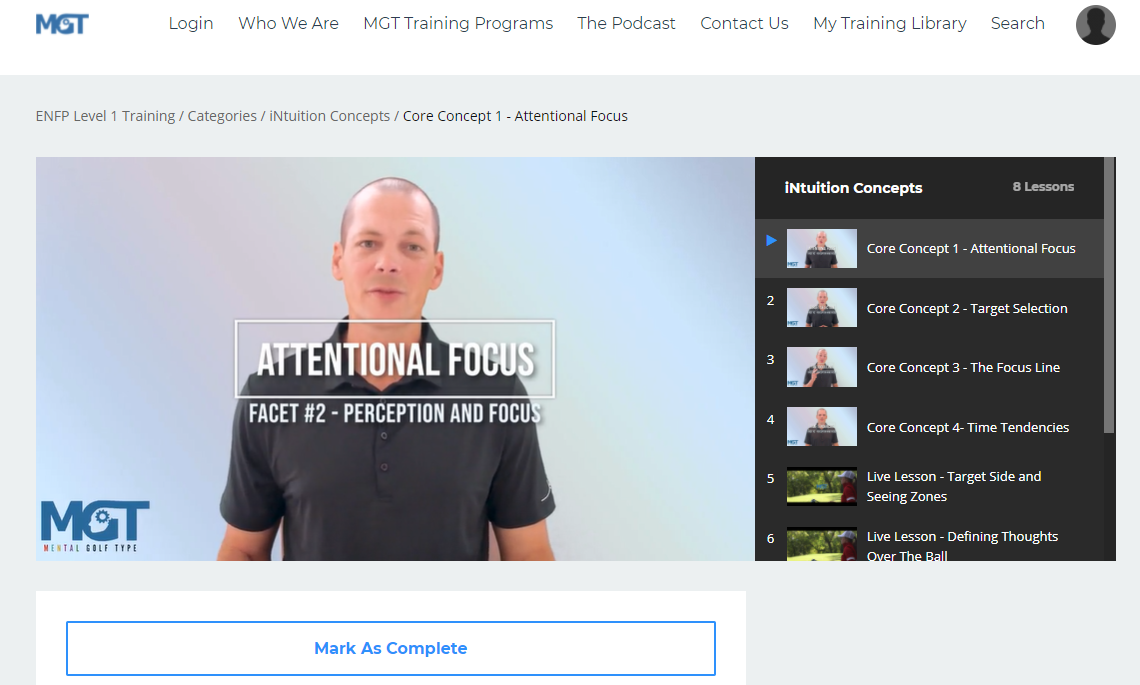The width and height of the screenshot is (1140, 685).
Task: Click Search in the navigation bar
Action: [1017, 23]
